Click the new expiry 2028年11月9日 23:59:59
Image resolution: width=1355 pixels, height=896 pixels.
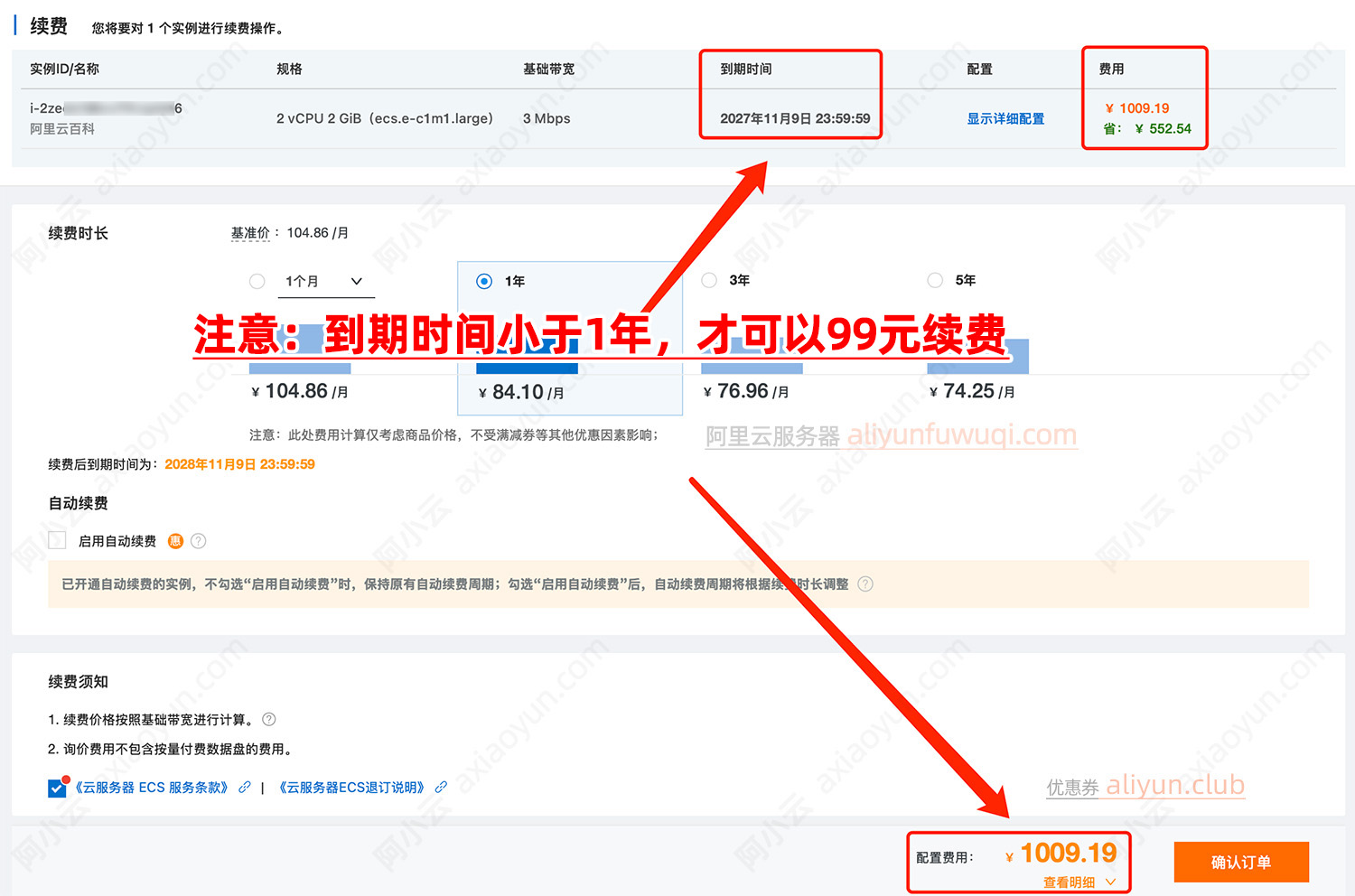coord(239,464)
